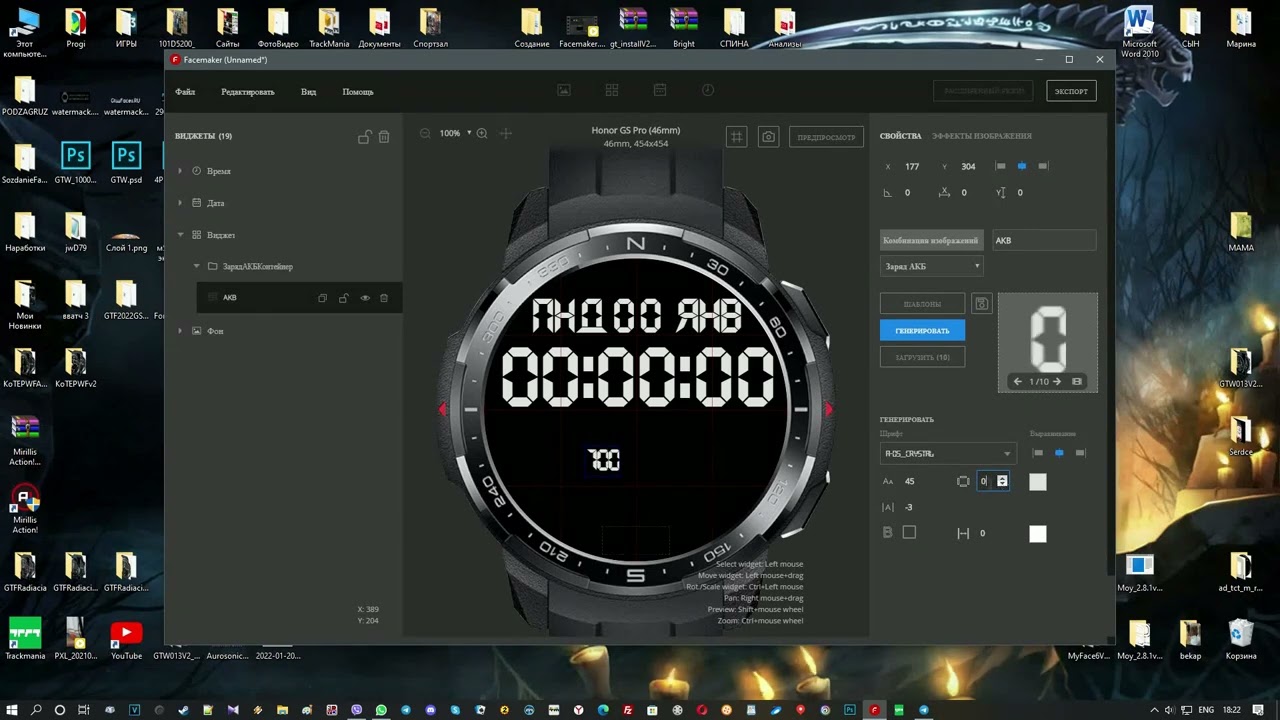Click the Экспорт button
This screenshot has height=720, width=1280.
click(x=1071, y=91)
